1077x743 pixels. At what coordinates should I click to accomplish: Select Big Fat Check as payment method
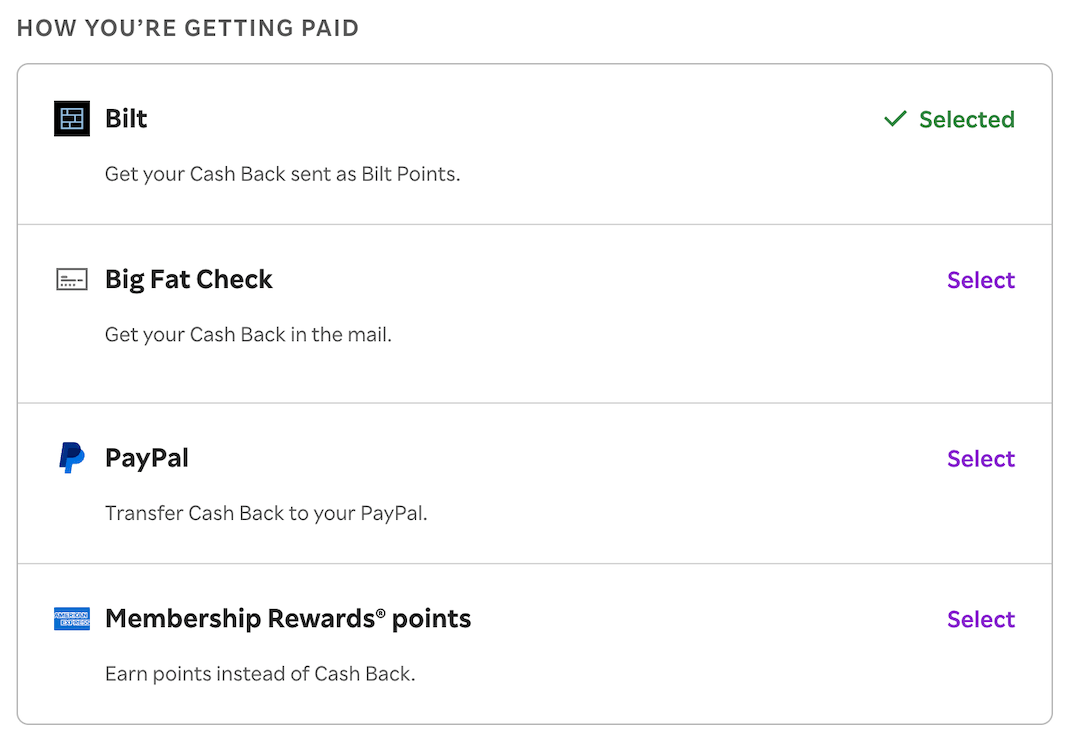(980, 280)
